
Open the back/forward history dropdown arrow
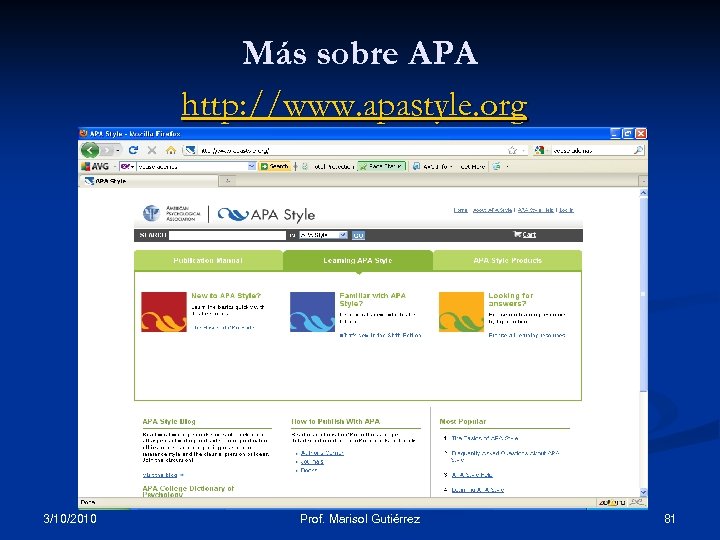[x=118, y=150]
